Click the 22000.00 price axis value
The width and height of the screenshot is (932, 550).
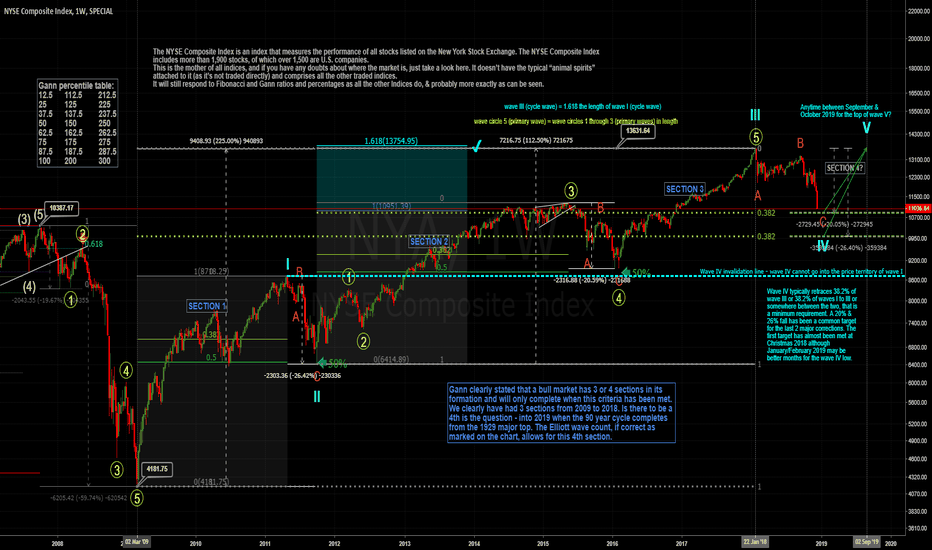point(918,11)
